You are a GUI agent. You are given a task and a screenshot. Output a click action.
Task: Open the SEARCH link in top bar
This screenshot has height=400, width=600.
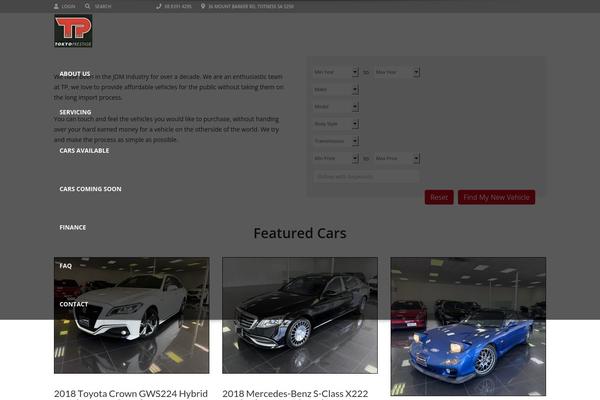[103, 7]
